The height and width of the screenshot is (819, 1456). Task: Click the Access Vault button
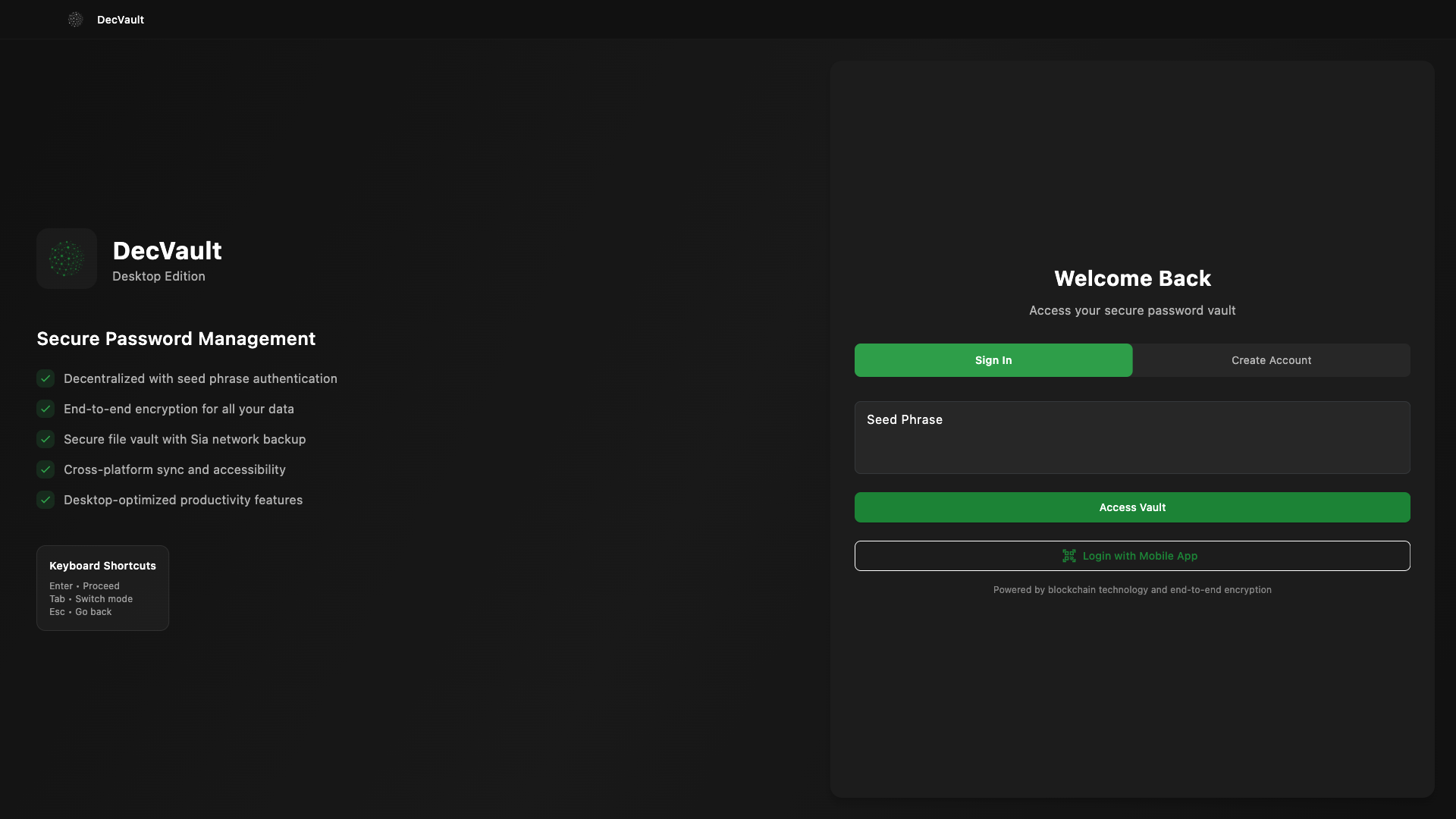tap(1132, 507)
